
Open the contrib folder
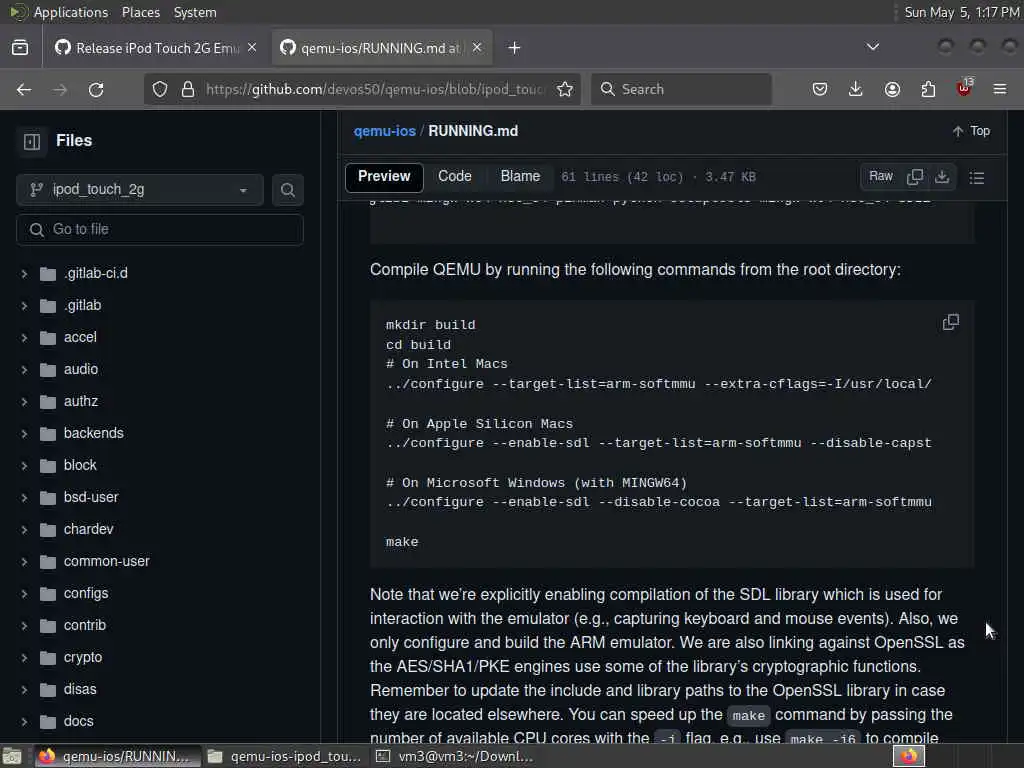85,626
